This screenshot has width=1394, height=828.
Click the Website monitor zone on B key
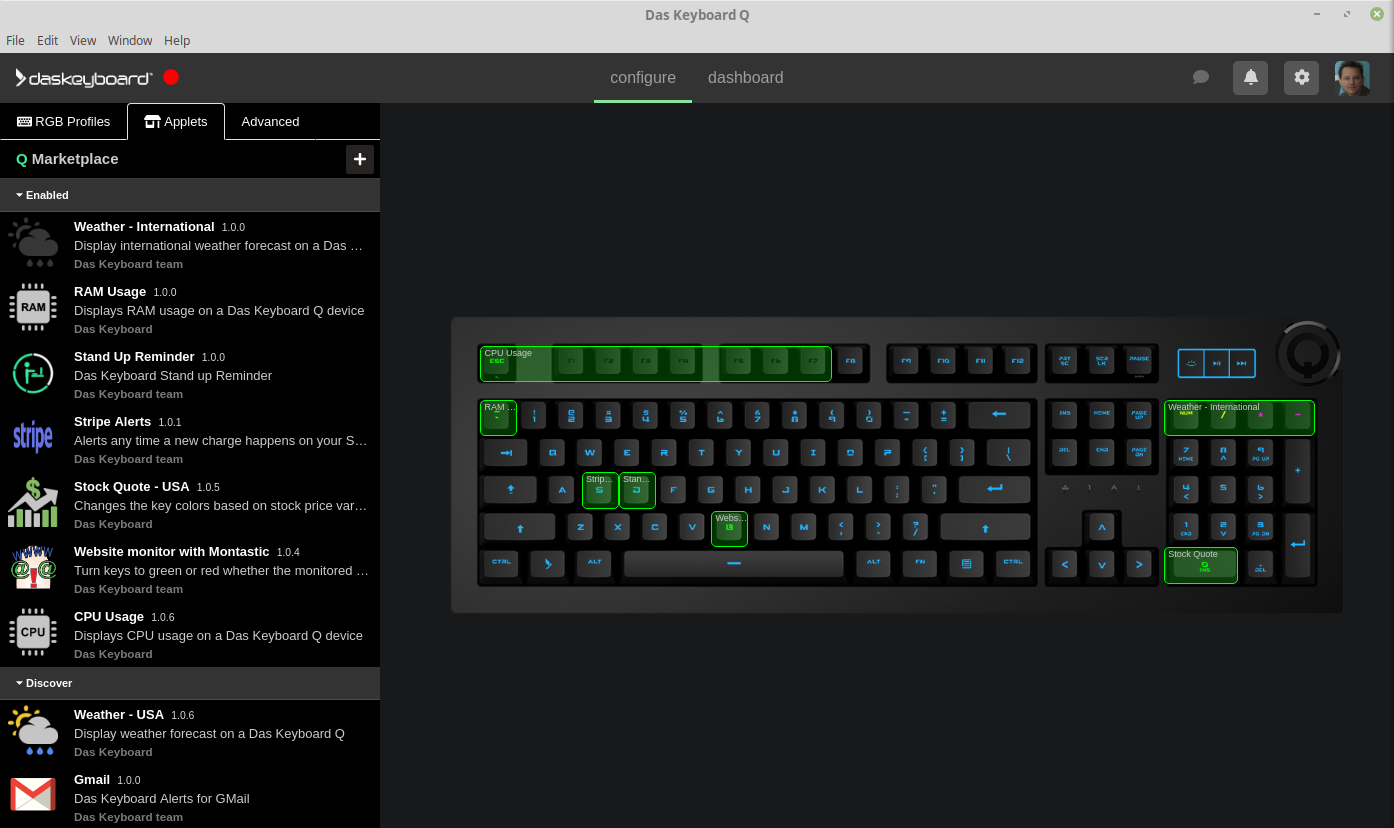[729, 528]
